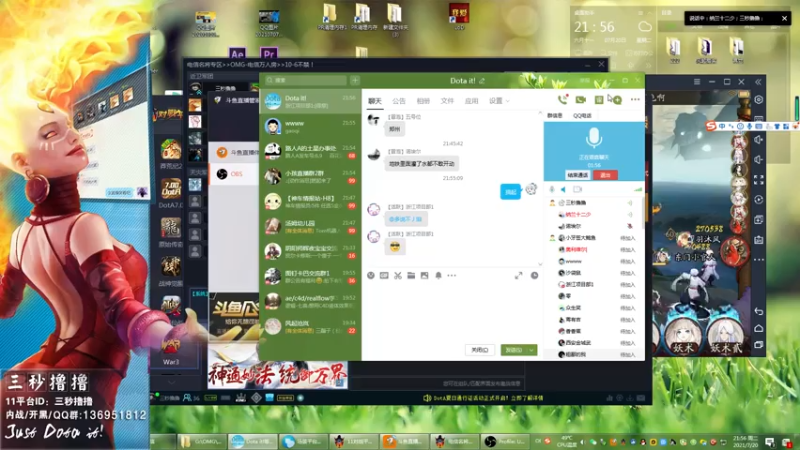The height and width of the screenshot is (450, 800).
Task: Collapse the emulator sidebar double-arrow
Action: point(758,82)
